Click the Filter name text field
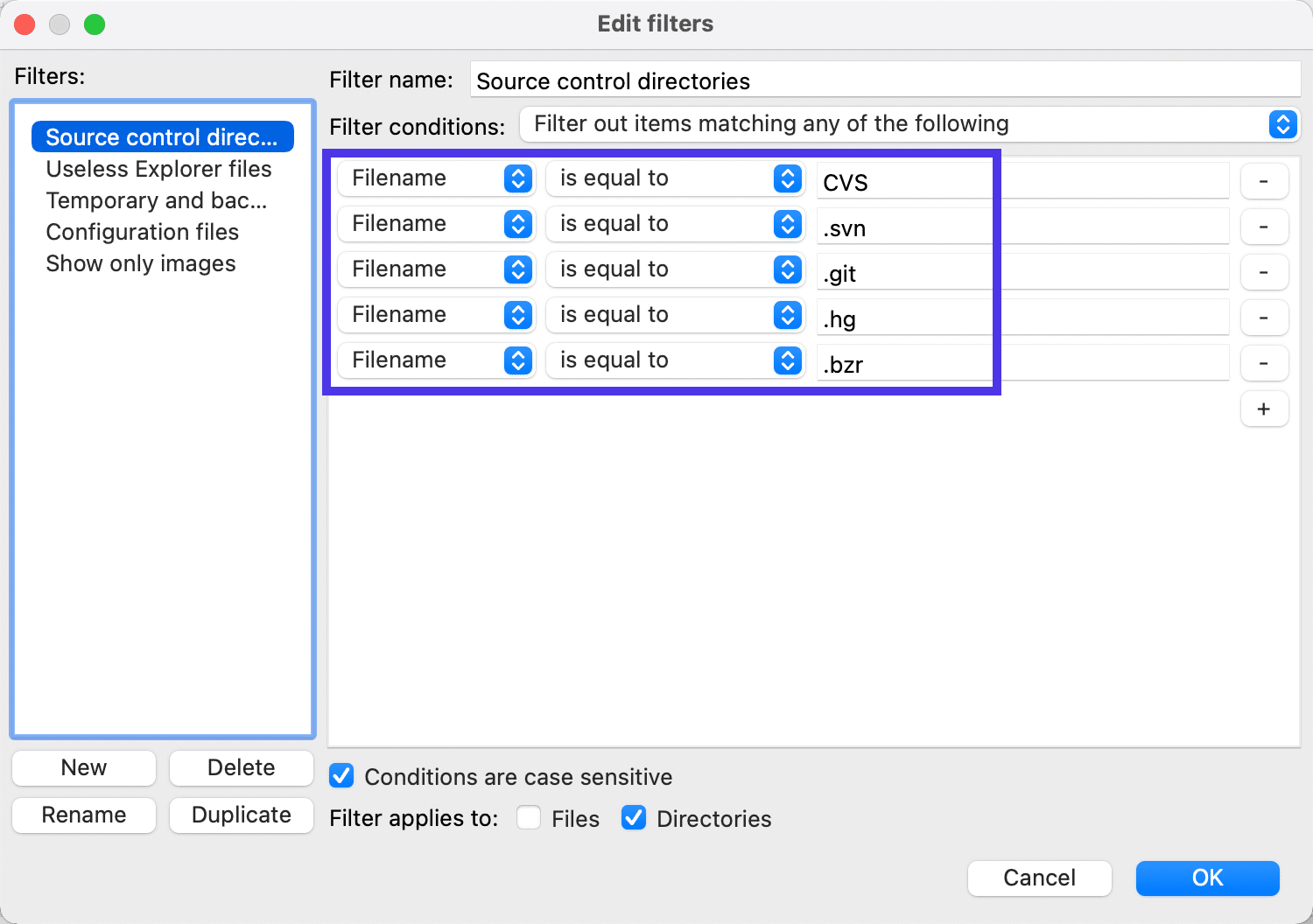This screenshot has height=924, width=1313. (x=884, y=80)
